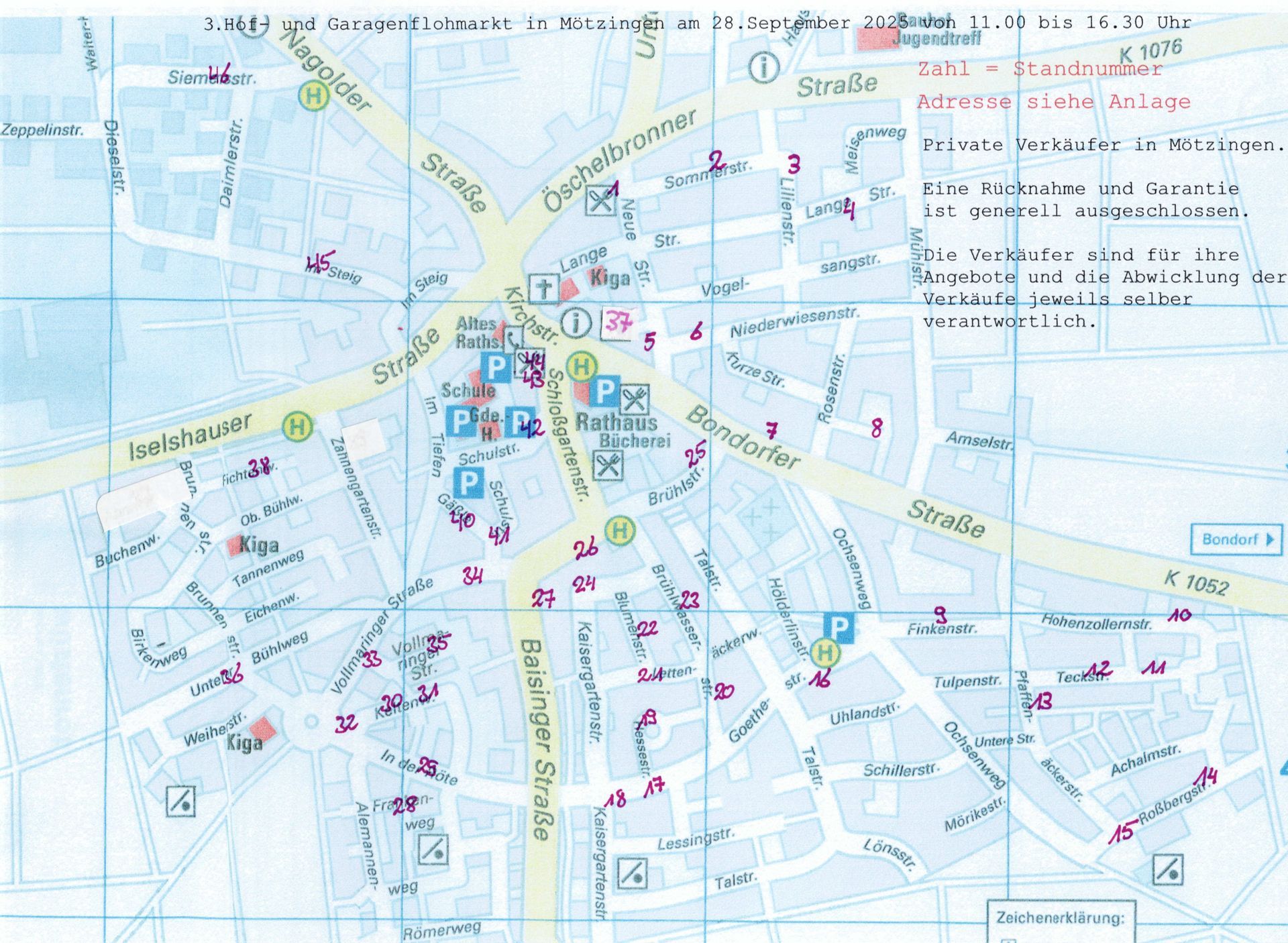Click the parking icon below Schulstr.
The width and height of the screenshot is (1288, 943).
[x=468, y=482]
